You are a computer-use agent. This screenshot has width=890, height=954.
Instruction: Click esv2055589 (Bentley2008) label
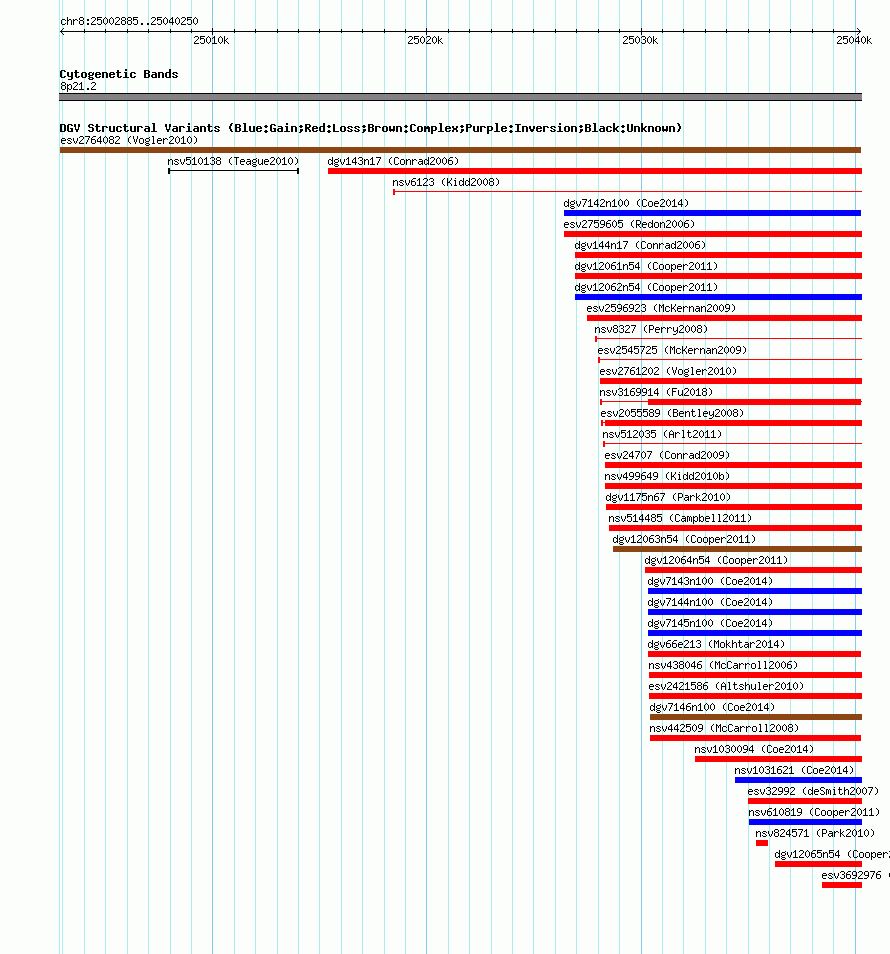672,413
